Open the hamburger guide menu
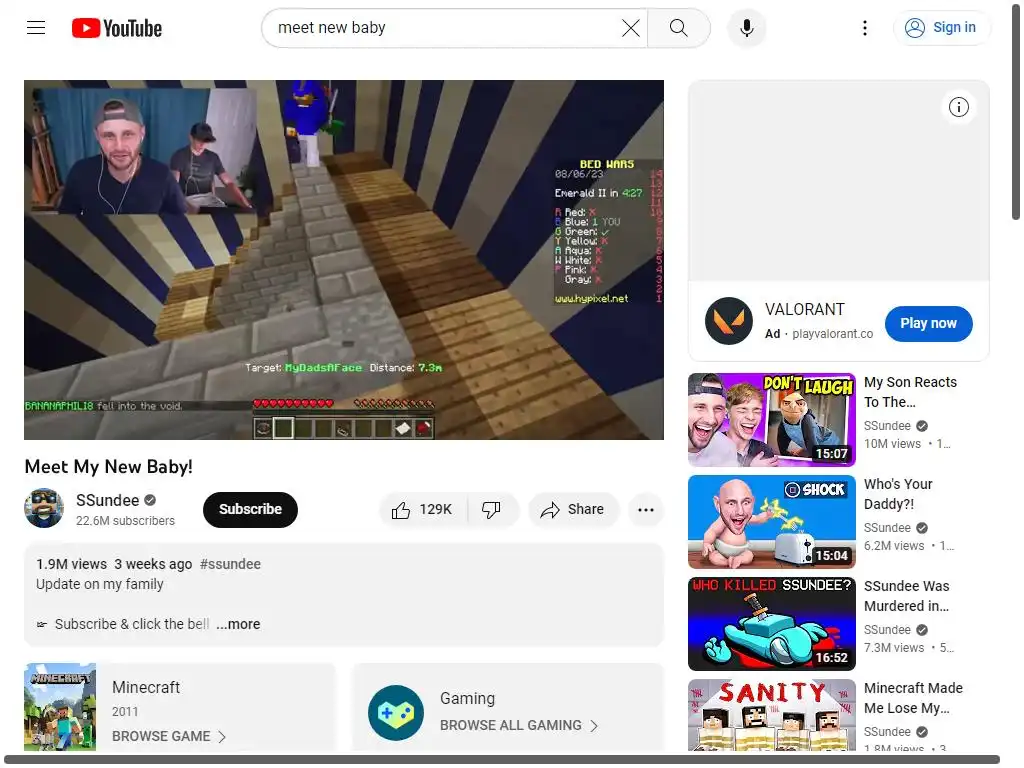Image resolution: width=1024 pixels, height=768 pixels. [36, 27]
